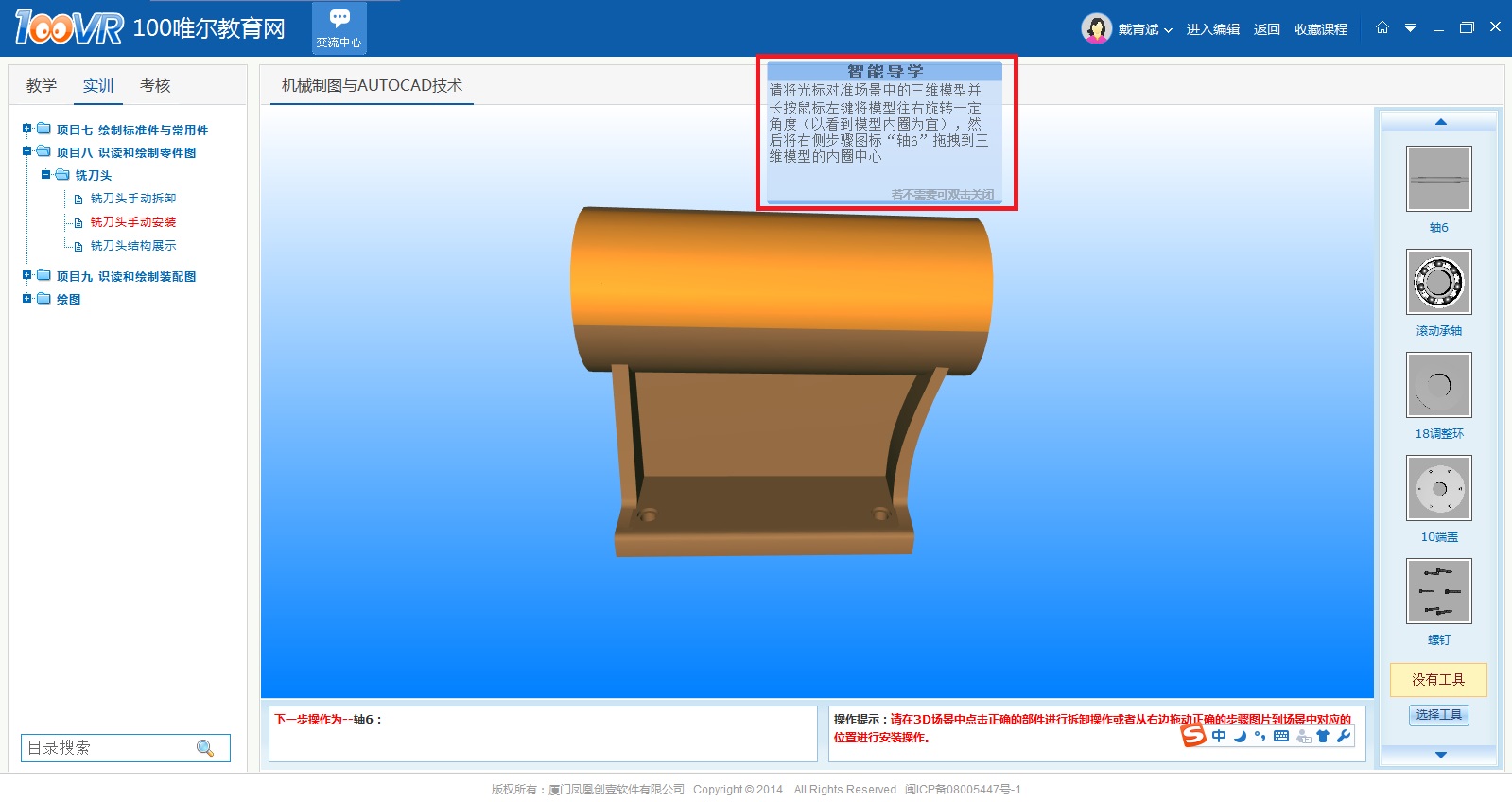This screenshot has width=1512, height=802.
Task: Click the 目录搜索 input field
Action: tap(106, 748)
